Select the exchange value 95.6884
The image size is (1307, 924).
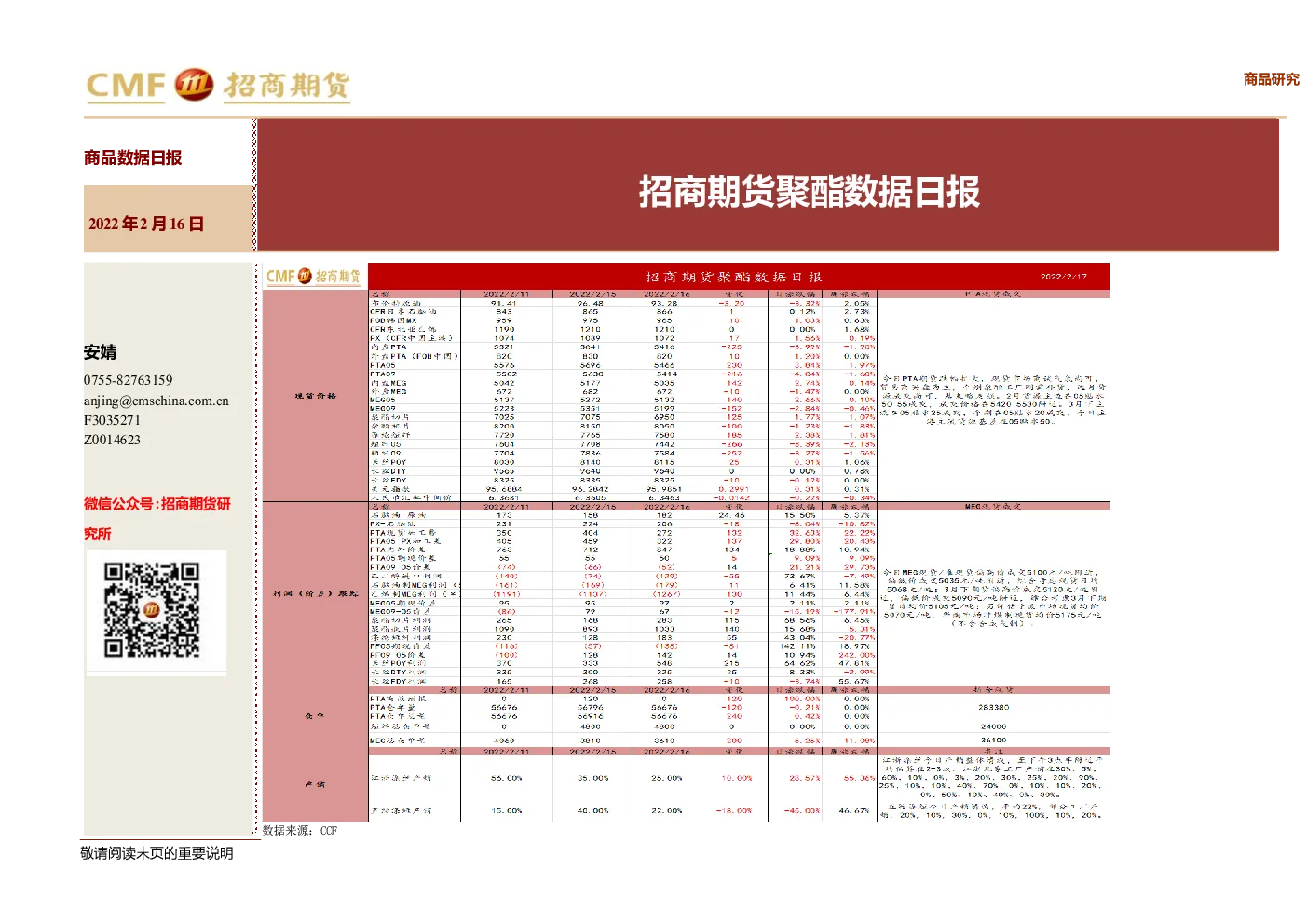coord(504,488)
